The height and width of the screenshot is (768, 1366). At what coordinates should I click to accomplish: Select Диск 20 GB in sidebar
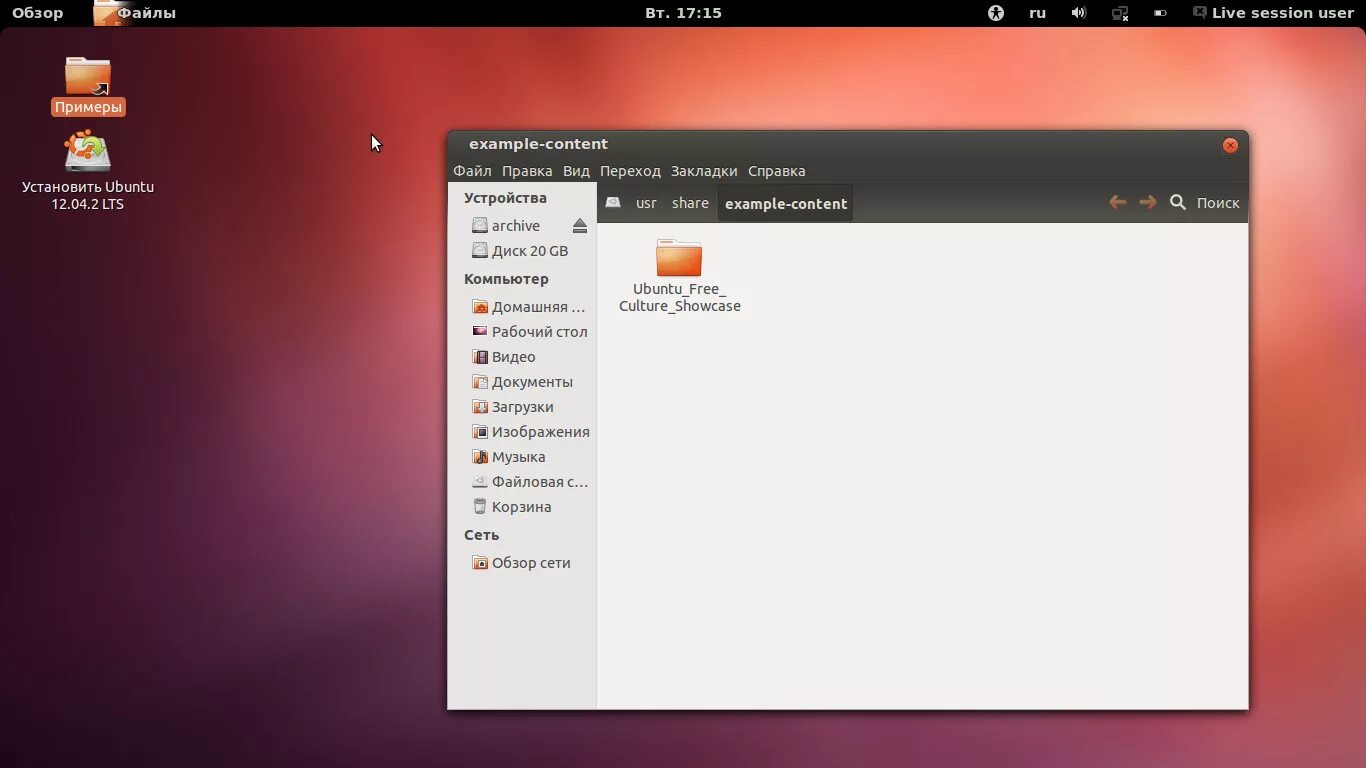click(530, 251)
